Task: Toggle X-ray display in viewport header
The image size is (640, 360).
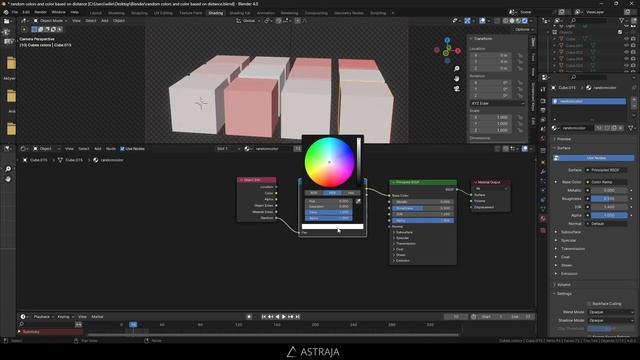Action: [x=497, y=20]
